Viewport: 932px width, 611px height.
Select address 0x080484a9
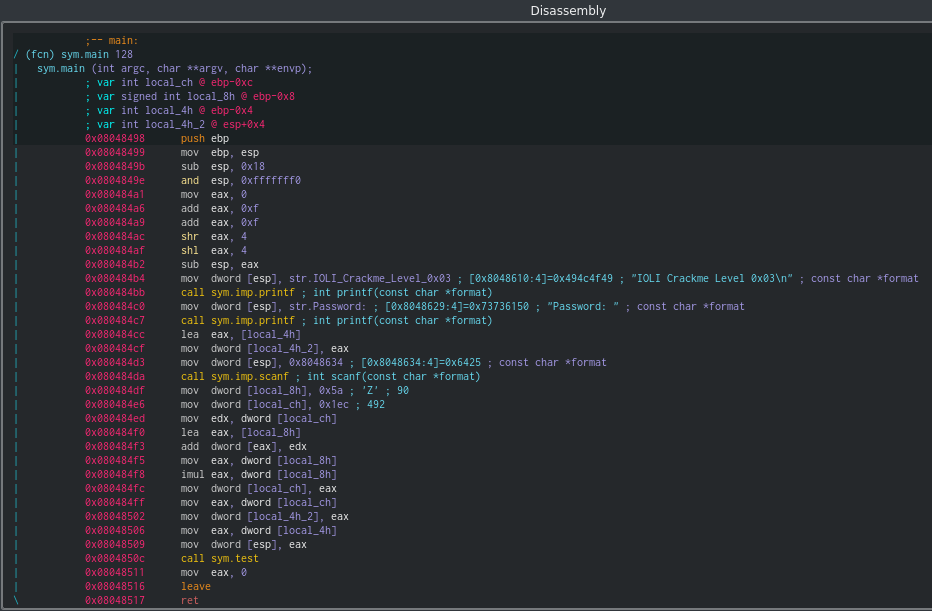coord(114,222)
